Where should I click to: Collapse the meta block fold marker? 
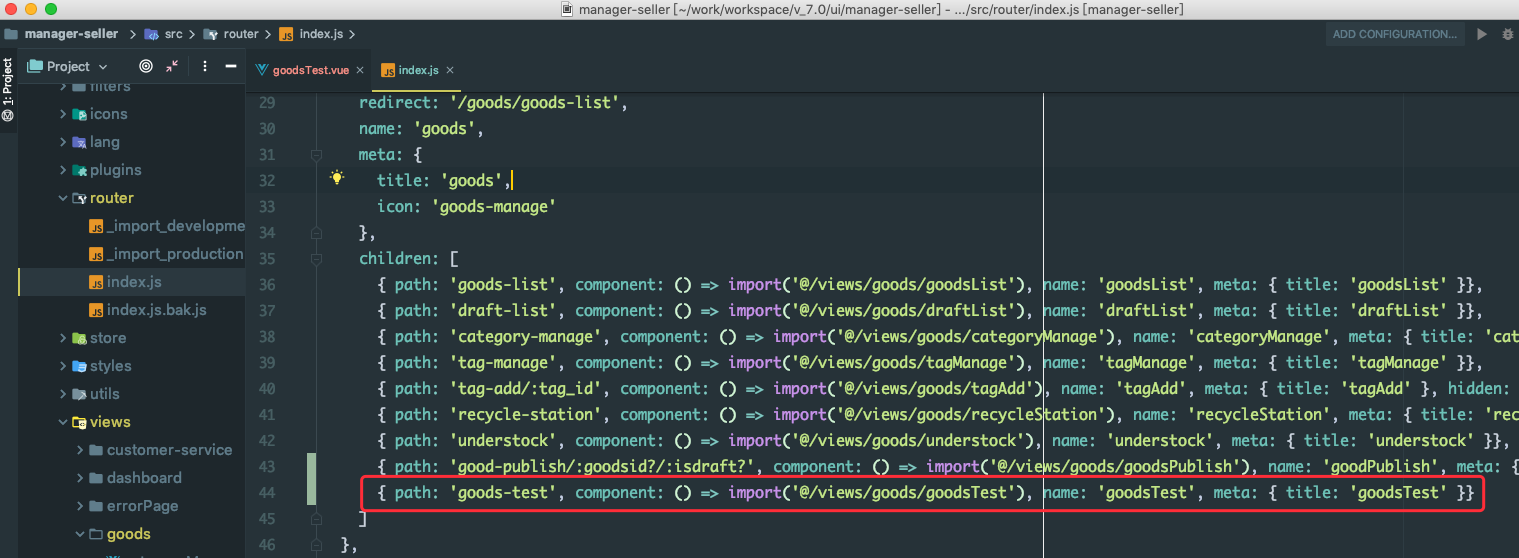[316, 155]
